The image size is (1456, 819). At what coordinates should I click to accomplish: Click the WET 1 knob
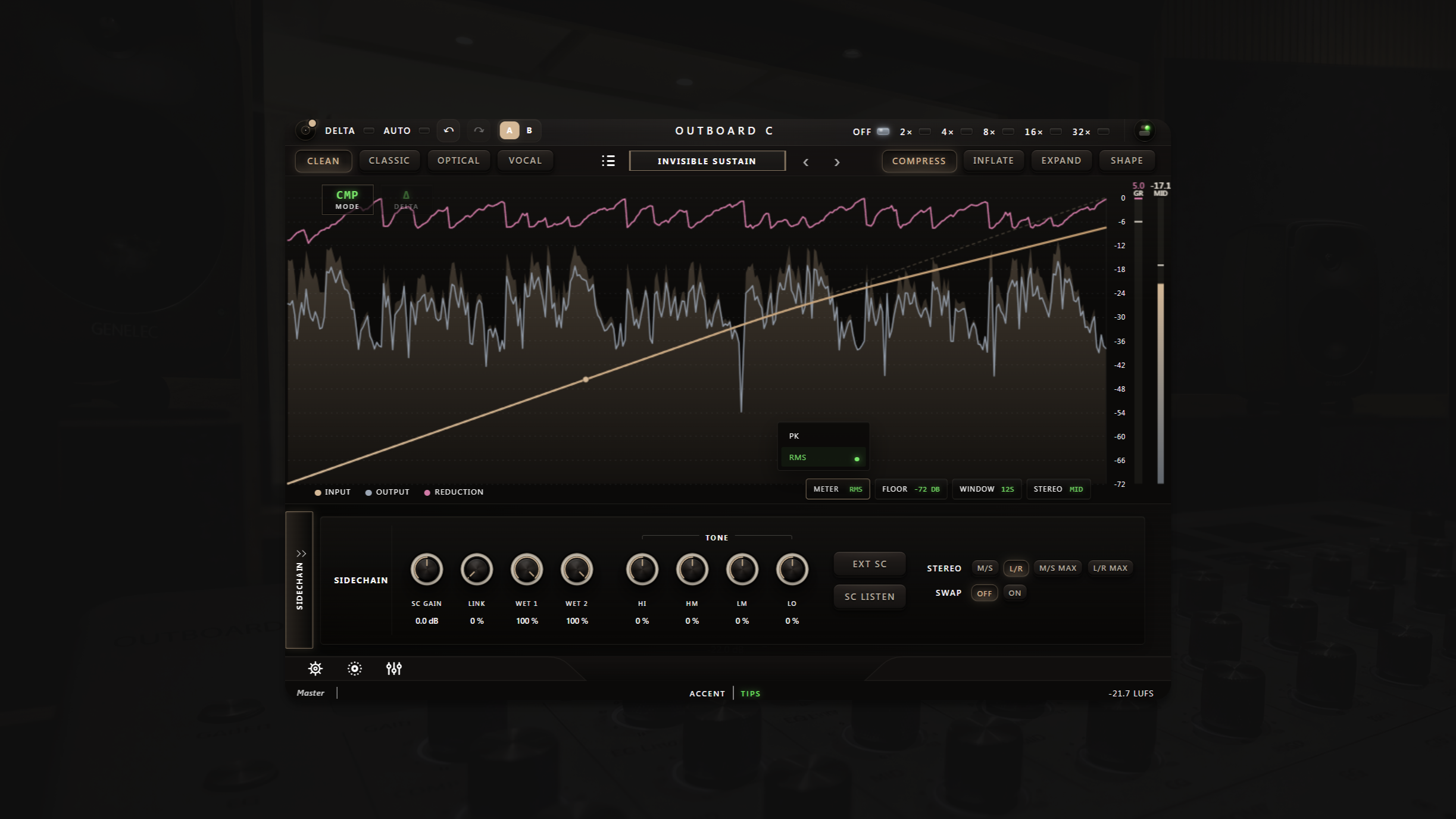[527, 570]
